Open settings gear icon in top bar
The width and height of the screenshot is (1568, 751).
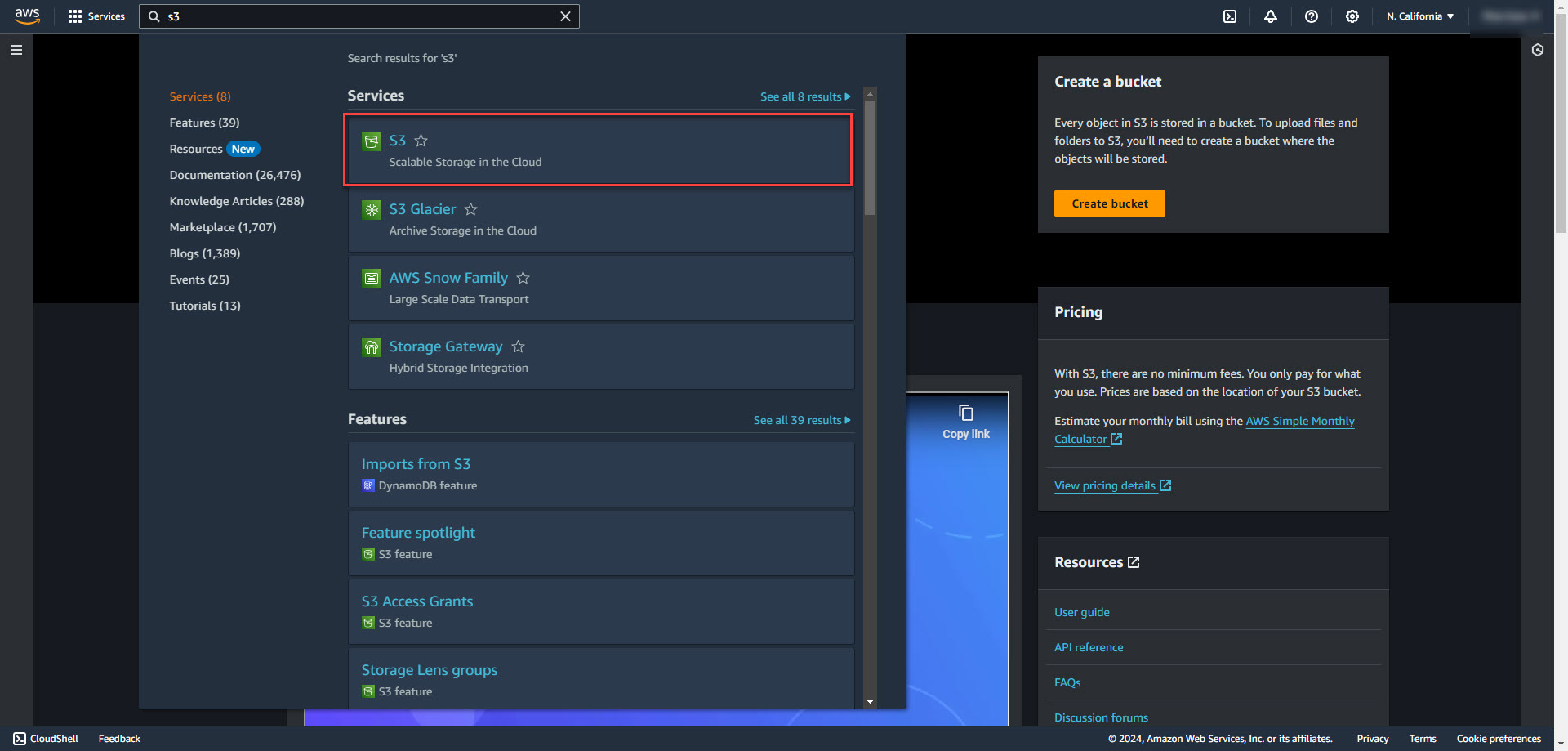tap(1352, 16)
